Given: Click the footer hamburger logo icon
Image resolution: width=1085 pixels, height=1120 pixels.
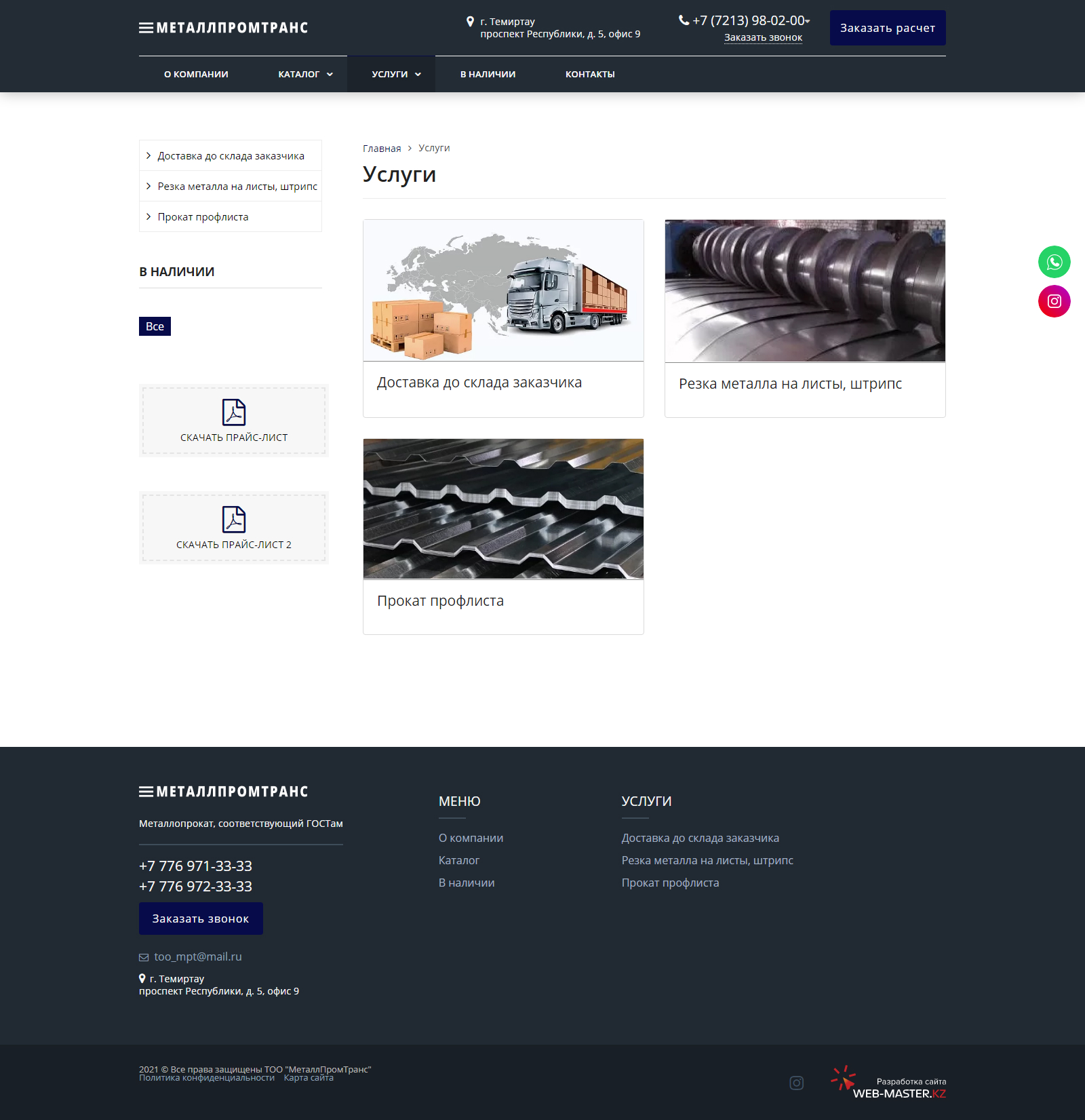Looking at the screenshot, I should [146, 792].
